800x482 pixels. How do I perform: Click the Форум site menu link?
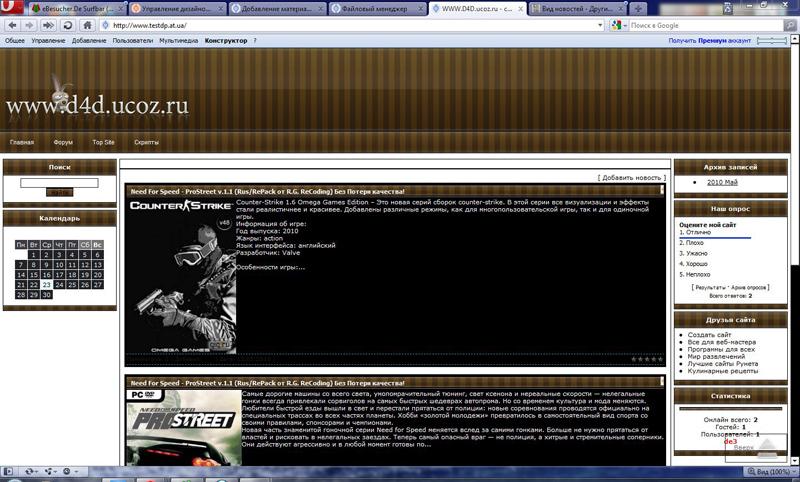[x=63, y=142]
